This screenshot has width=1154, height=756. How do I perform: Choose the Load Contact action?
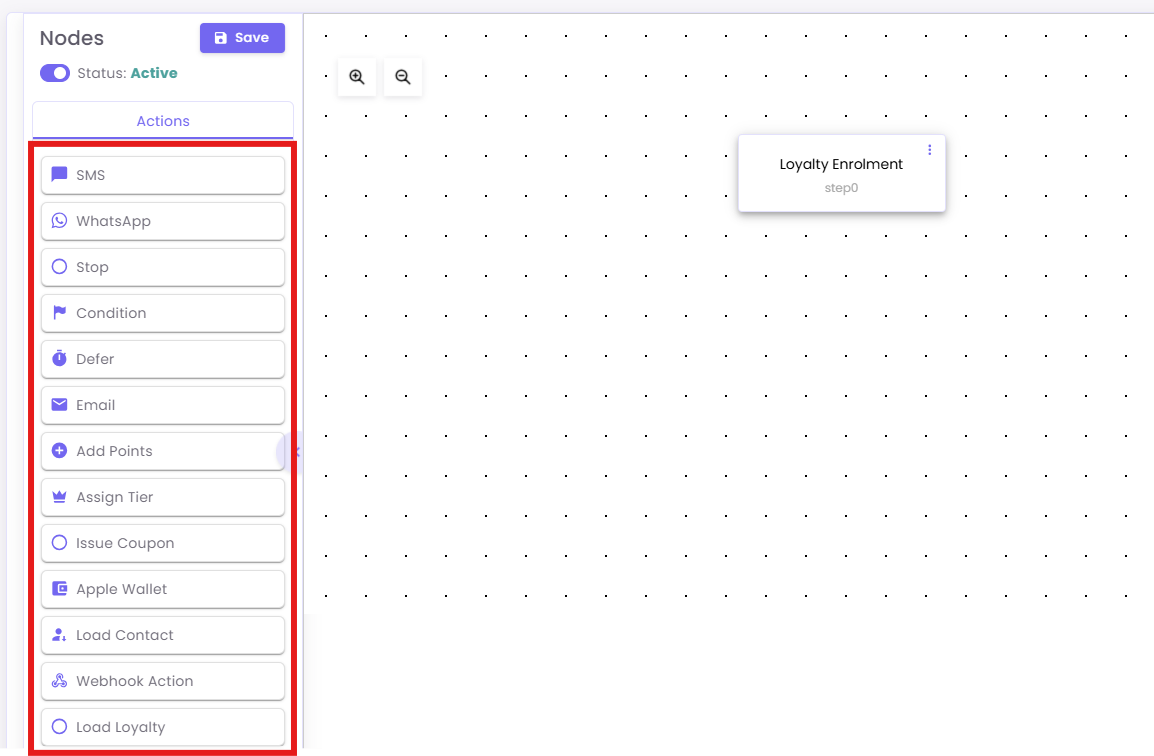(x=163, y=635)
